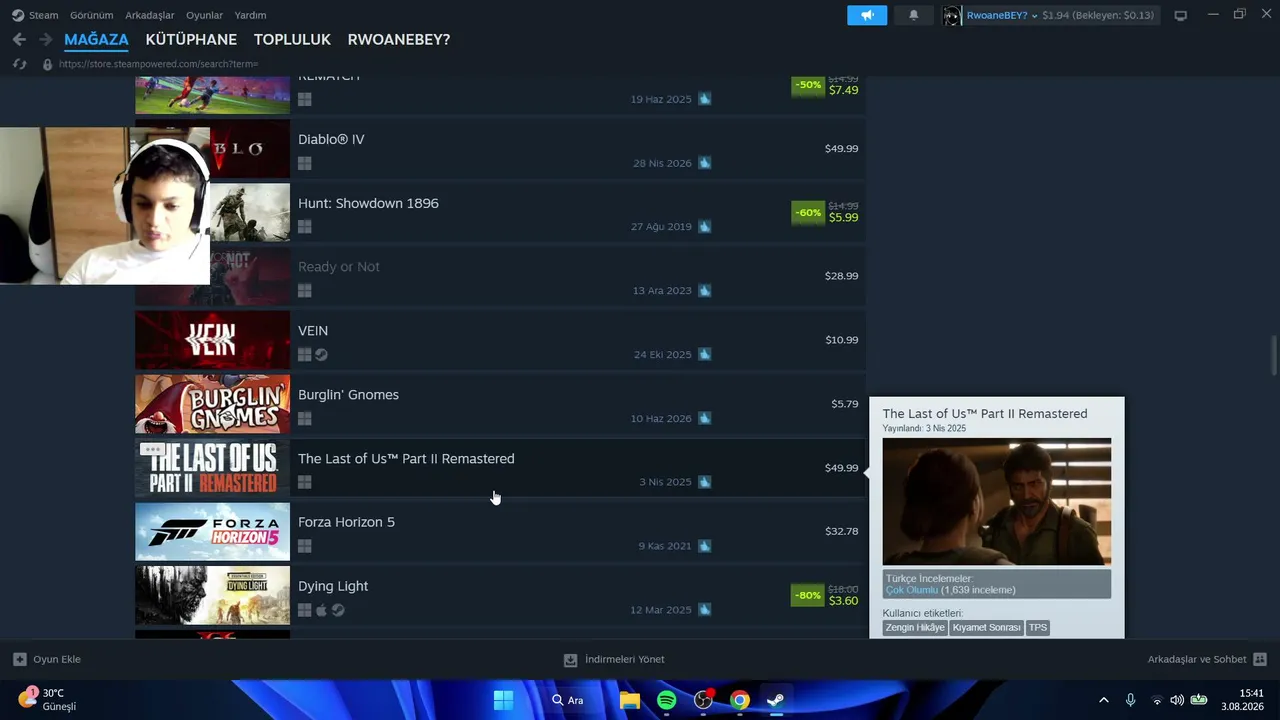This screenshot has height=720, width=1280.
Task: Open the Hunt: Showdown 1896 title link
Action: point(368,203)
